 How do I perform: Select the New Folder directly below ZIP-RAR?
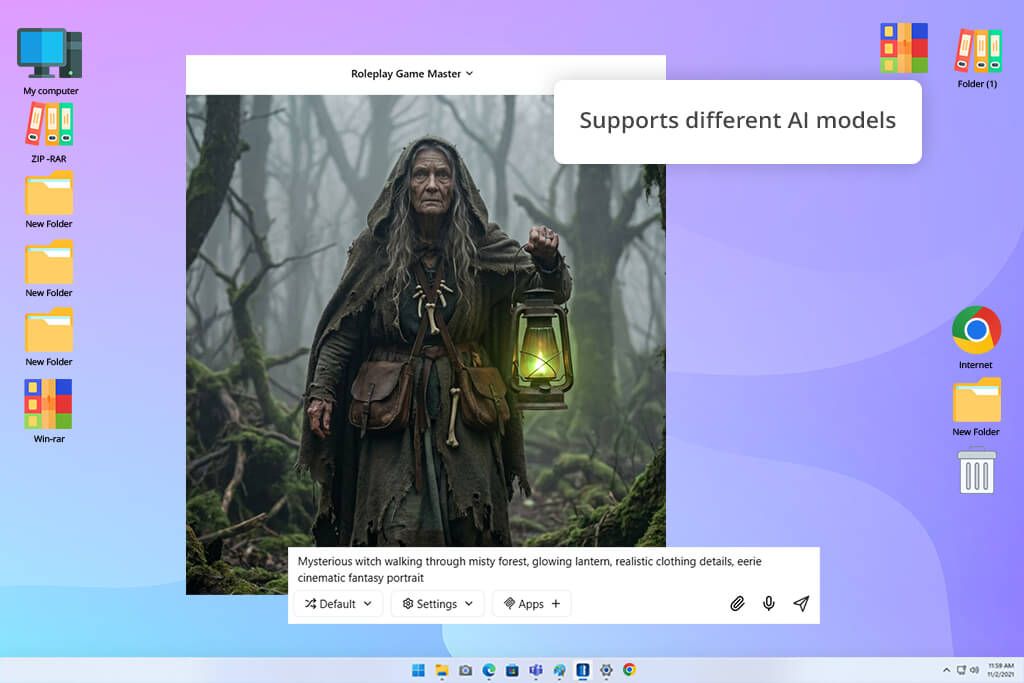point(49,200)
